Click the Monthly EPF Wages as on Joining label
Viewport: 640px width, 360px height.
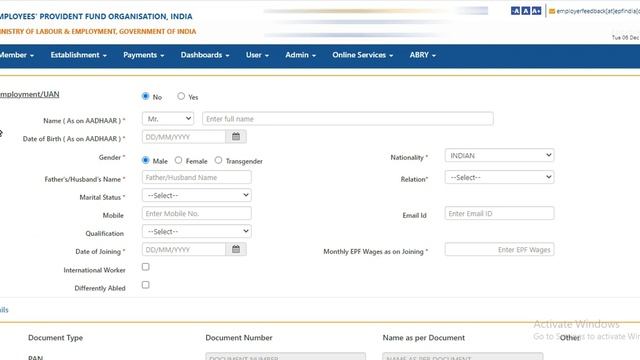pos(376,251)
